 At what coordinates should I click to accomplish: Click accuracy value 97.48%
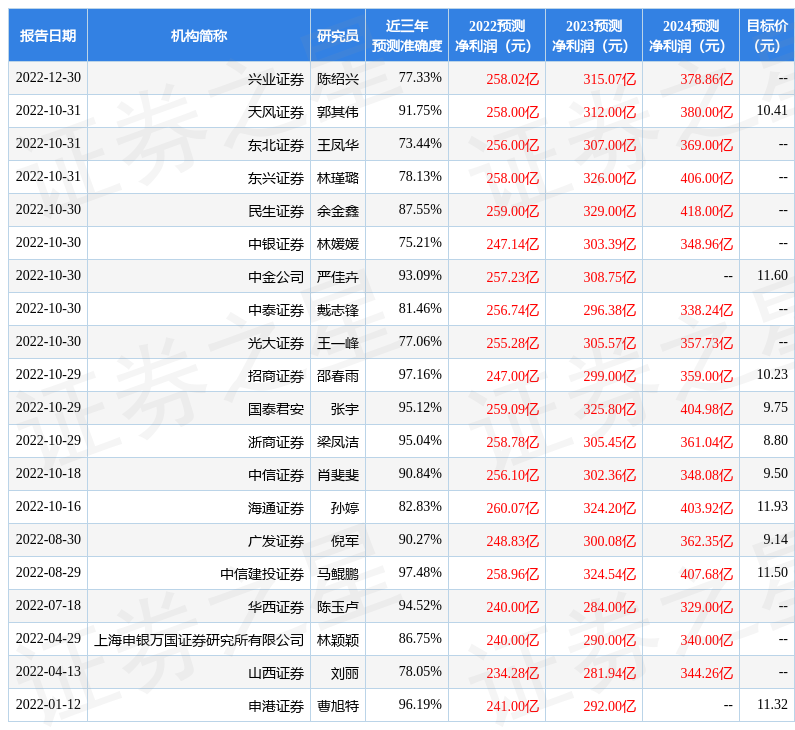(420, 572)
